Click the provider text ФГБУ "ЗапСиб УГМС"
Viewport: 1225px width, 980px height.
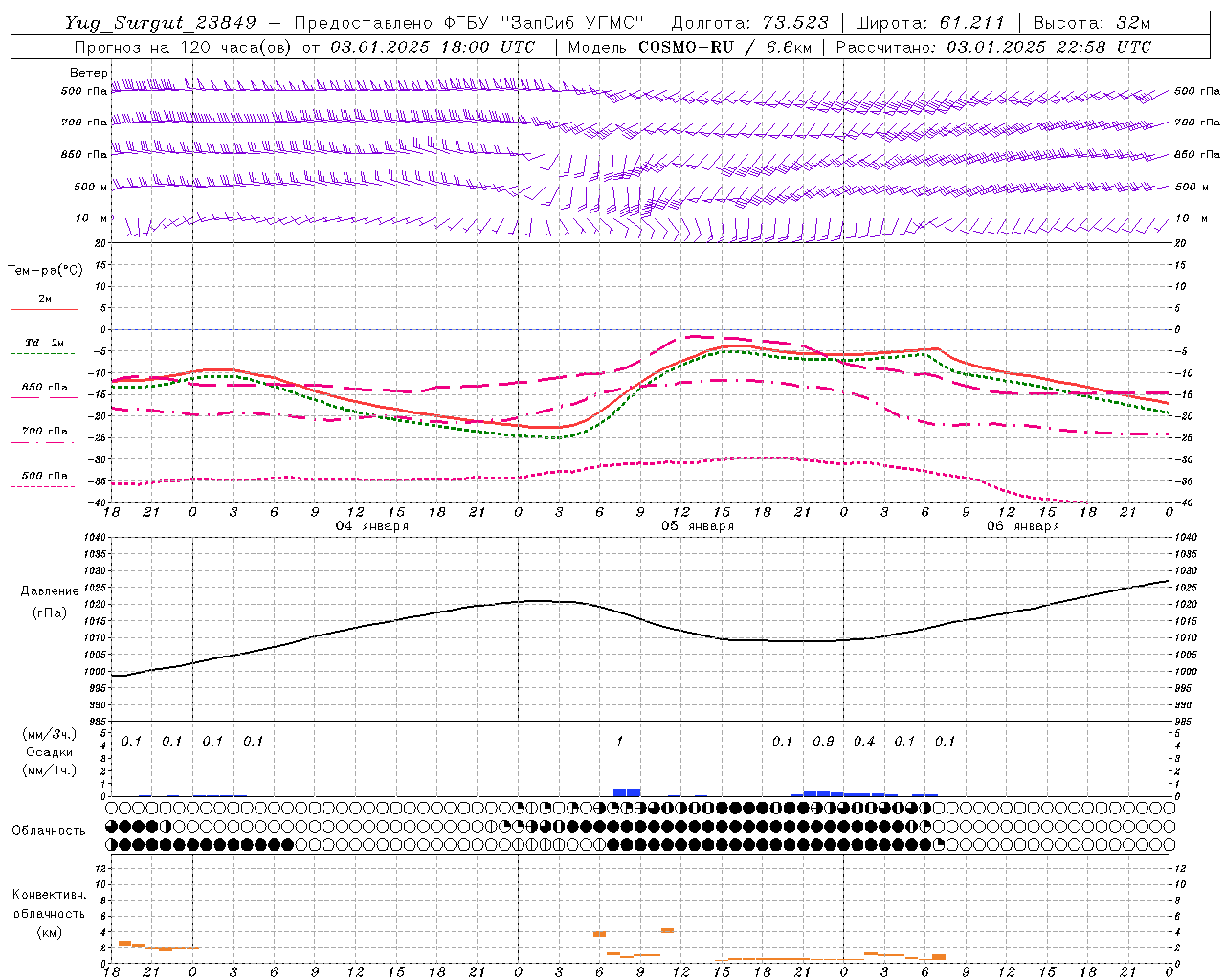tap(546, 23)
